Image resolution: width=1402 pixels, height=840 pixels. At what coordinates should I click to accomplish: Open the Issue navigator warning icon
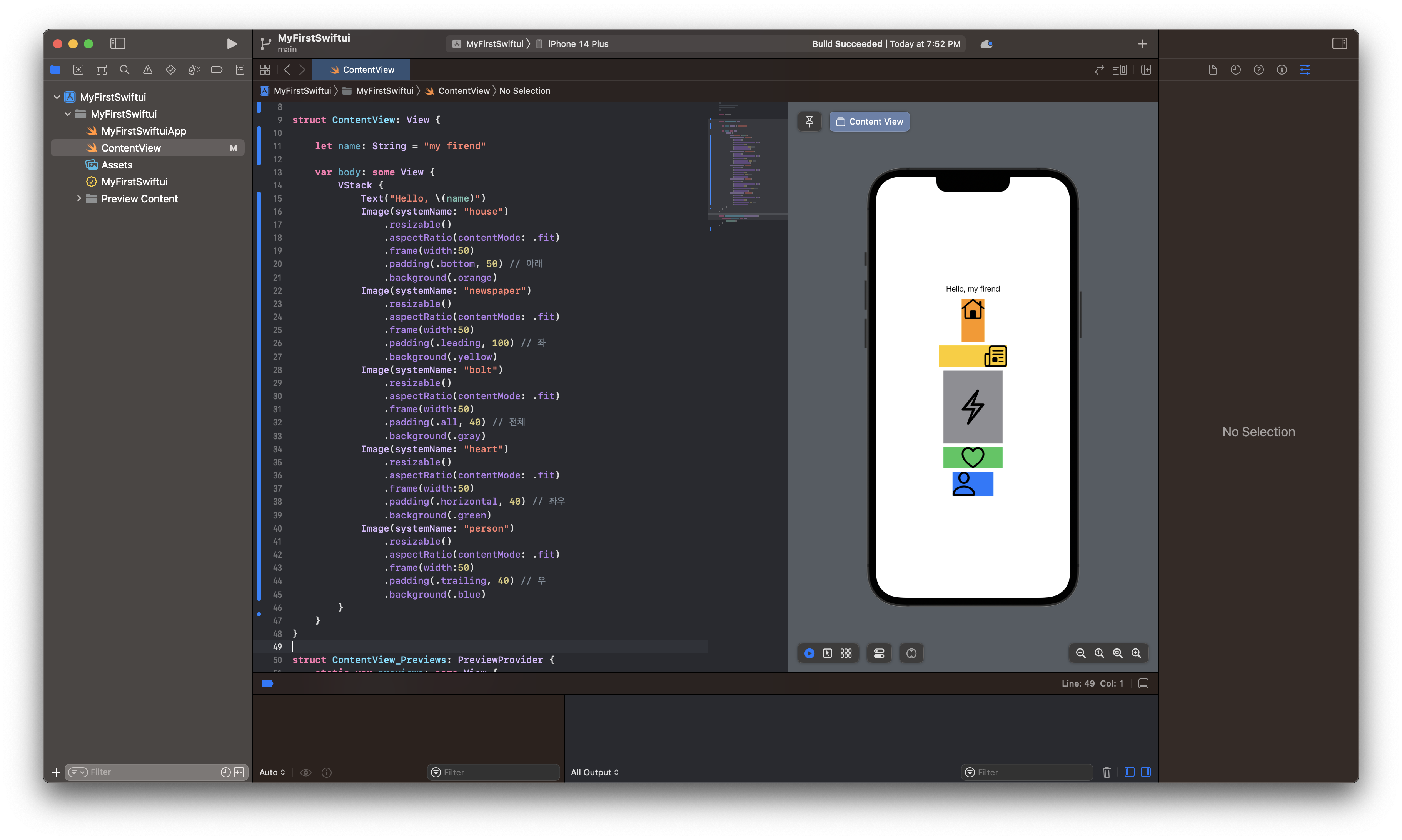point(148,70)
